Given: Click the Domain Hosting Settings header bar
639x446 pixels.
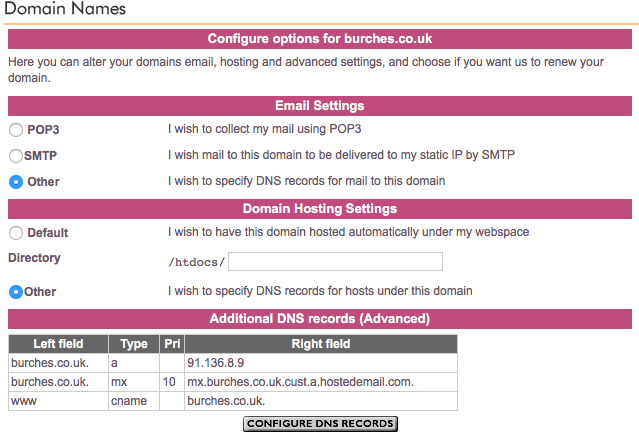Looking at the screenshot, I should click(319, 209).
